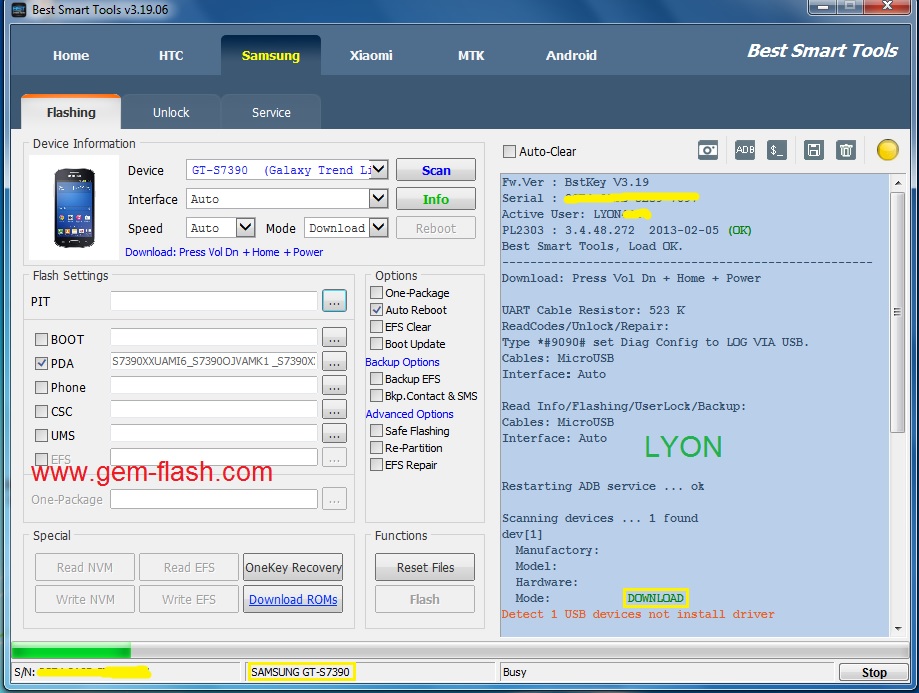Viewport: 919px width, 693px height.
Task: Open the Speed dropdown
Action: 245,227
